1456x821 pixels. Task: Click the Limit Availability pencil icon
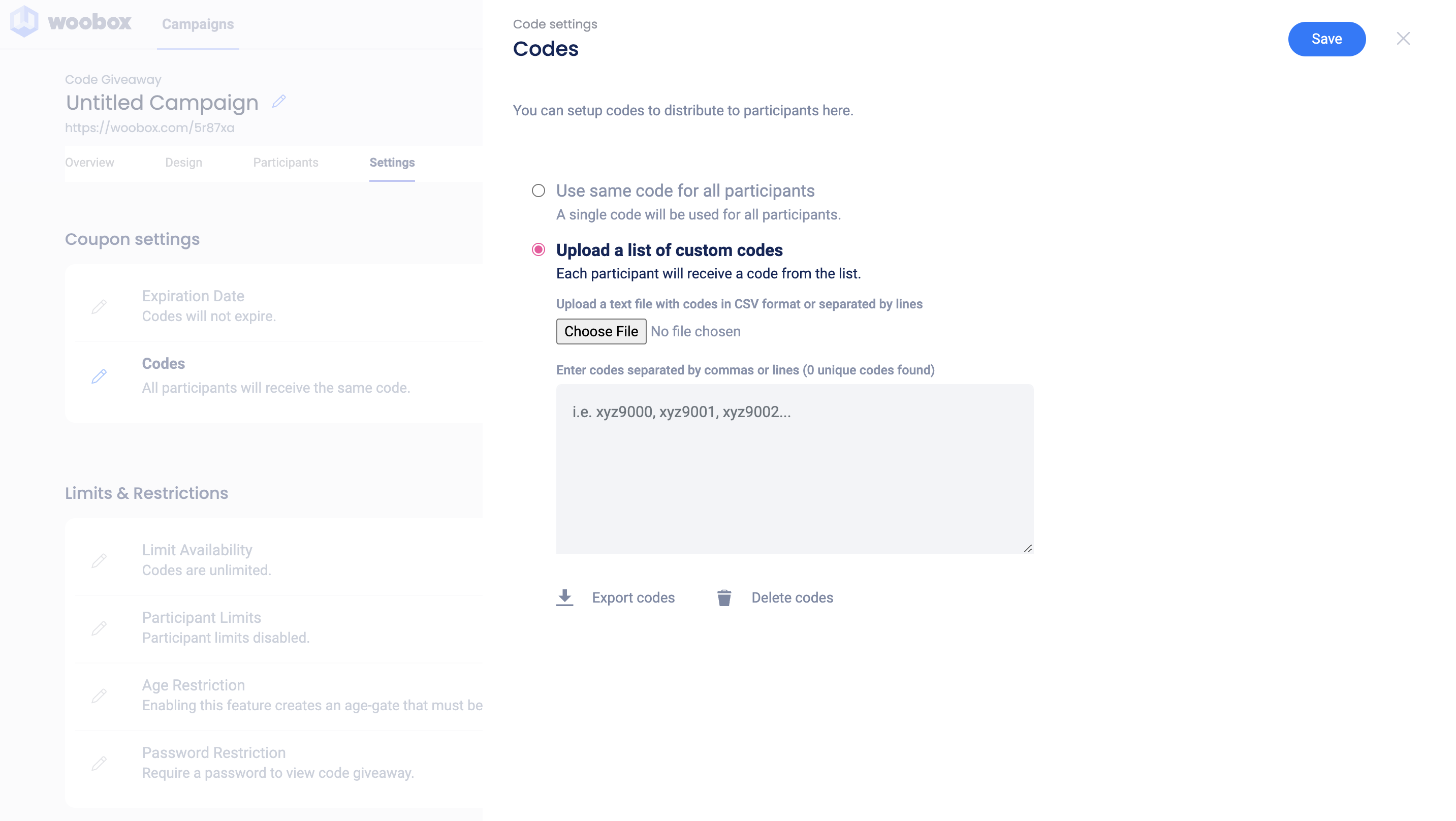pyautogui.click(x=99, y=560)
